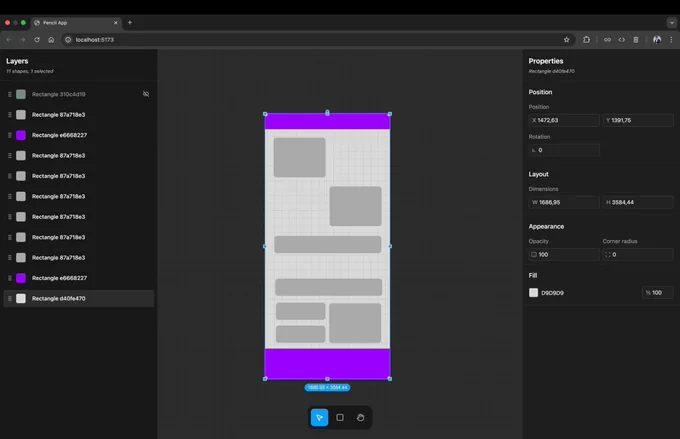
Task: Click the Layout section heading
Action: coord(539,174)
